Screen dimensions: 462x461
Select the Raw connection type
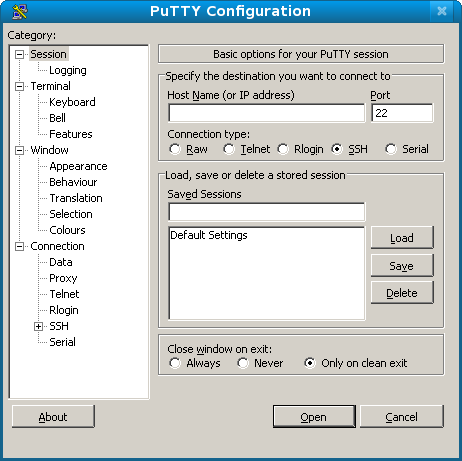click(x=175, y=149)
